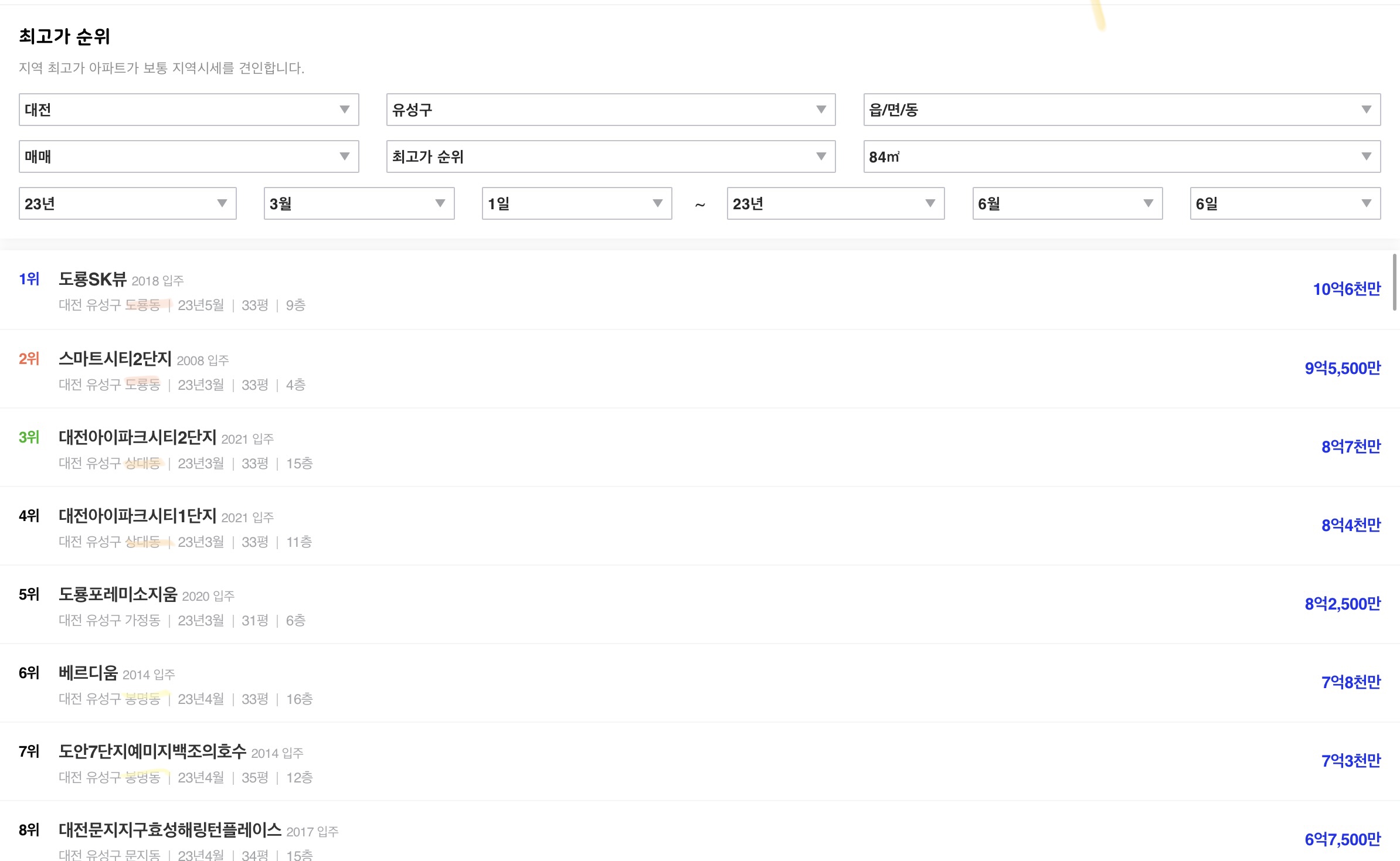The width and height of the screenshot is (1400, 861).
Task: Select a different size in 84㎡ dropdown
Action: [1122, 156]
